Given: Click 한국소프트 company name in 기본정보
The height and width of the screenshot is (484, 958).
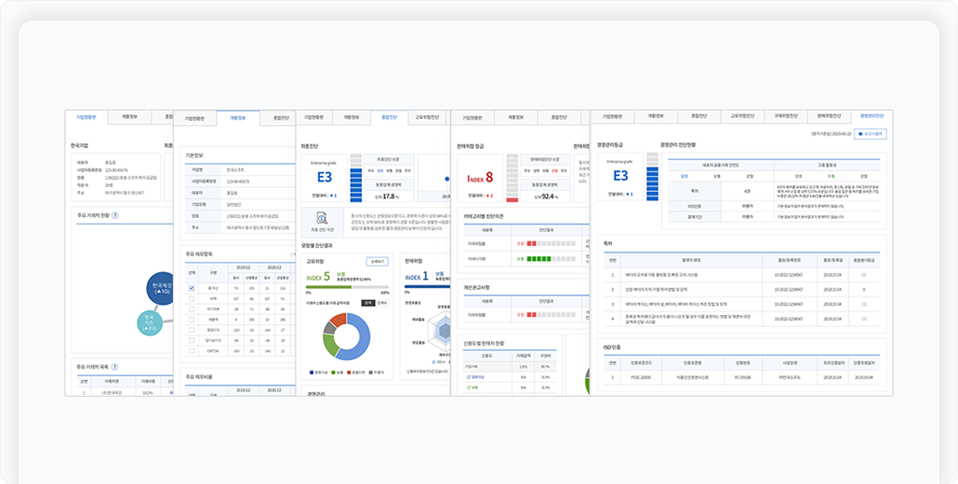Looking at the screenshot, I should 233,169.
